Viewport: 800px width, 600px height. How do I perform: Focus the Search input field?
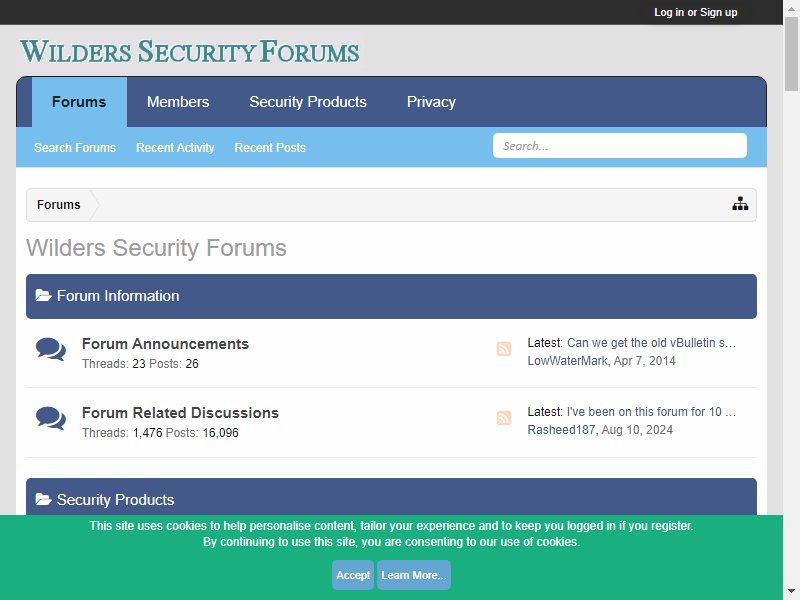point(620,146)
